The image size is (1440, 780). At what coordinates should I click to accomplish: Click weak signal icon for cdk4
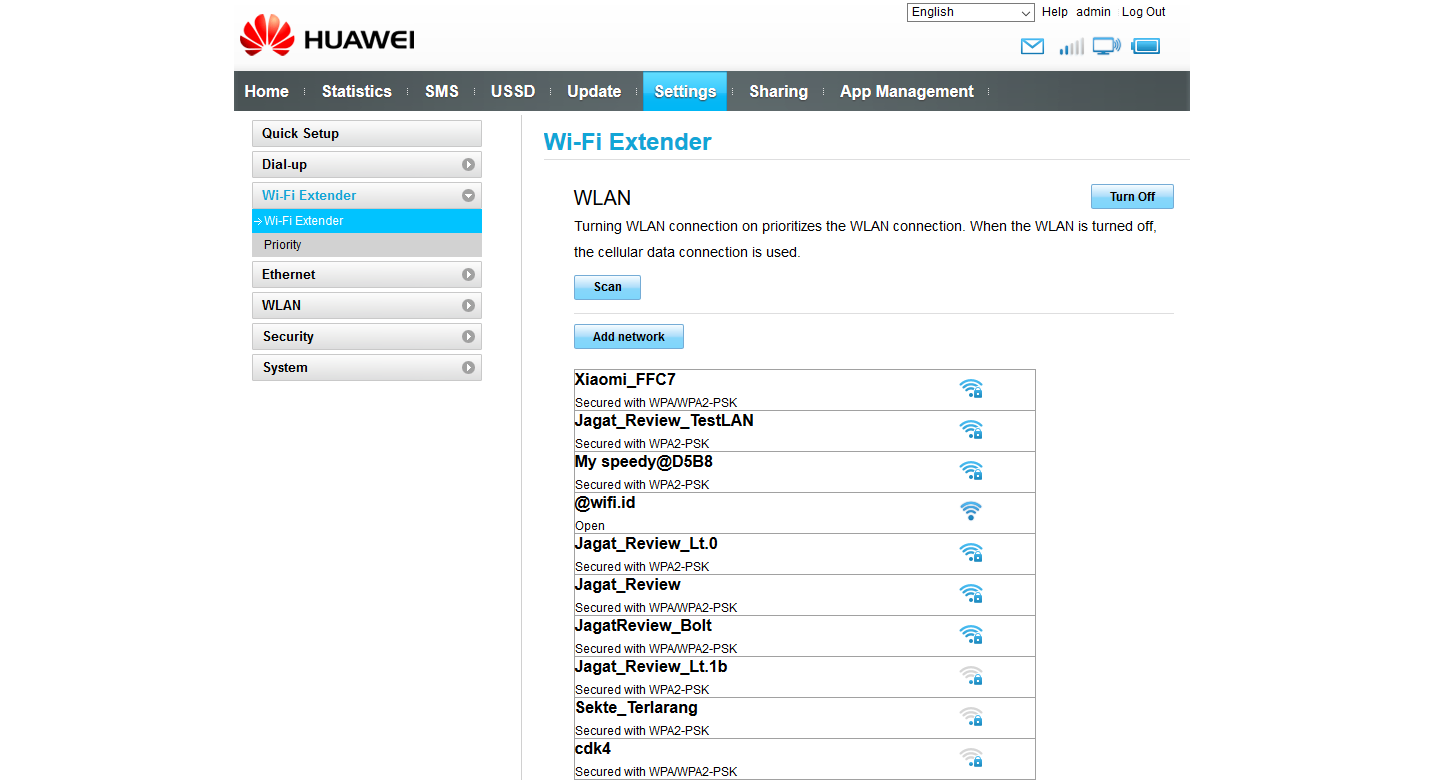[970, 758]
